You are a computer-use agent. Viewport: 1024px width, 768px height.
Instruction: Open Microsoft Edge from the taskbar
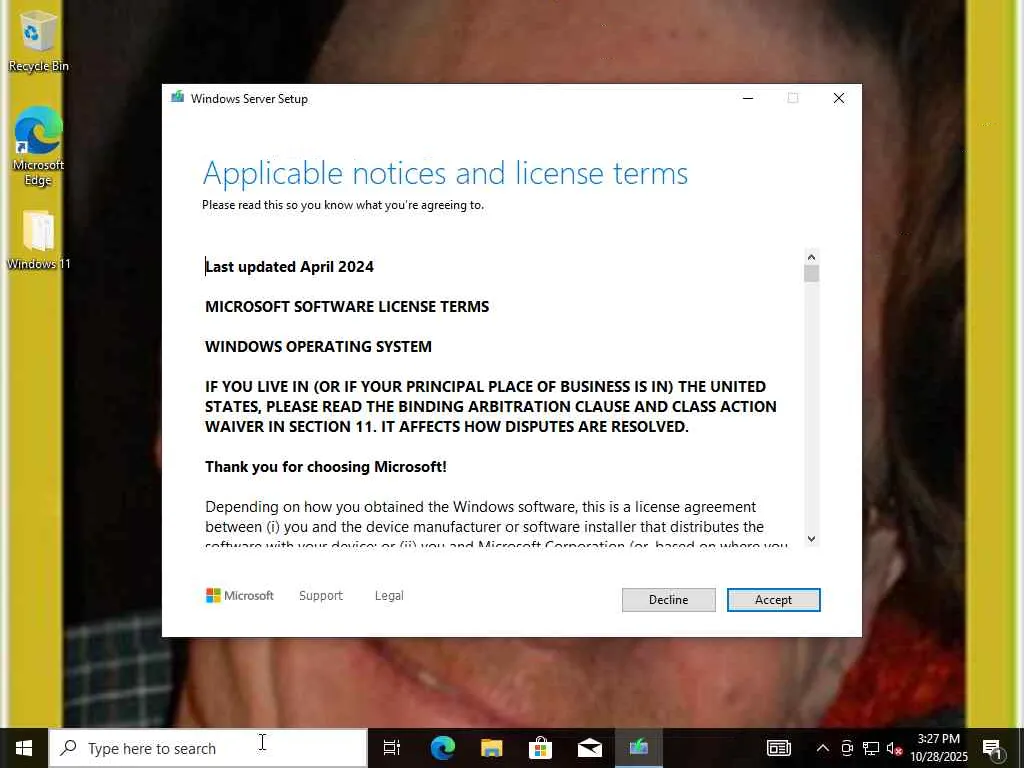443,748
